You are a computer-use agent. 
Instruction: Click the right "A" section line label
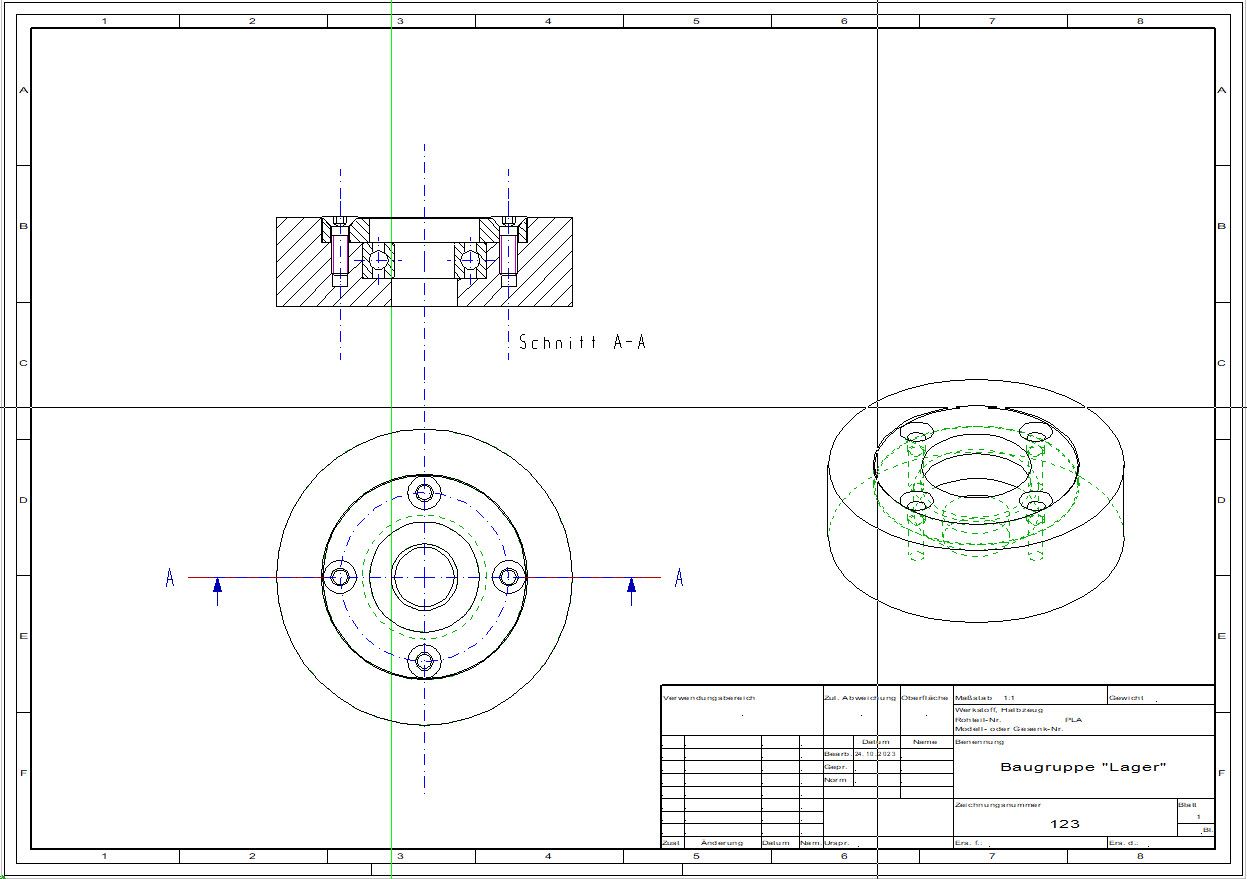tap(679, 578)
